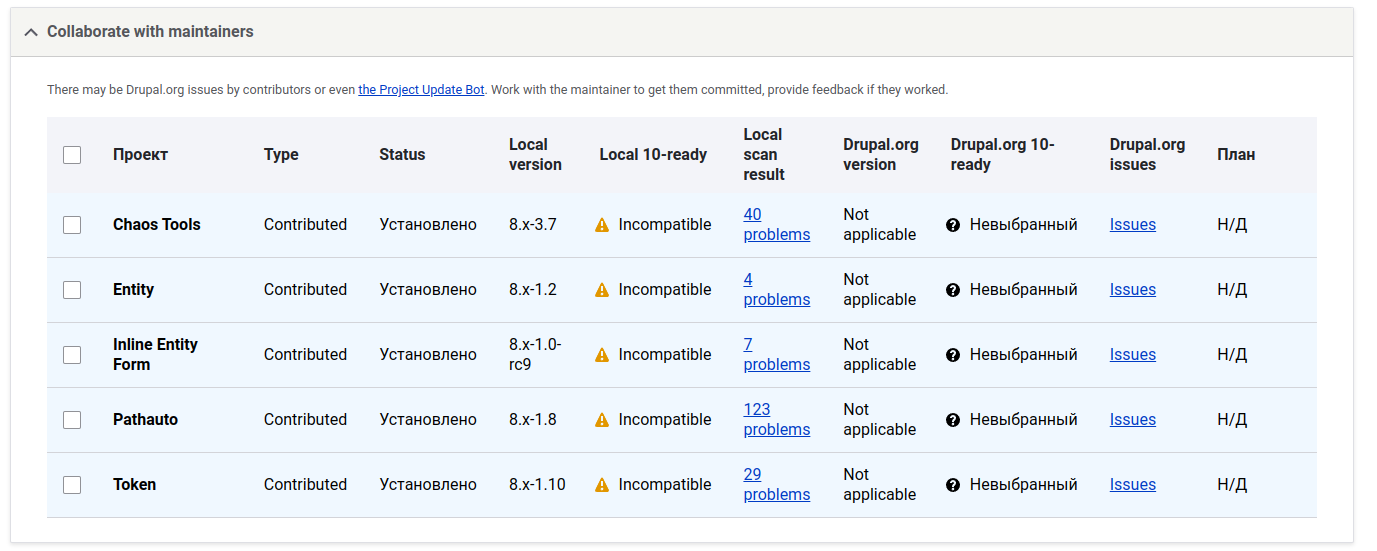This screenshot has height=551, width=1377.
Task: Open Issues link for Token
Action: coord(1132,485)
